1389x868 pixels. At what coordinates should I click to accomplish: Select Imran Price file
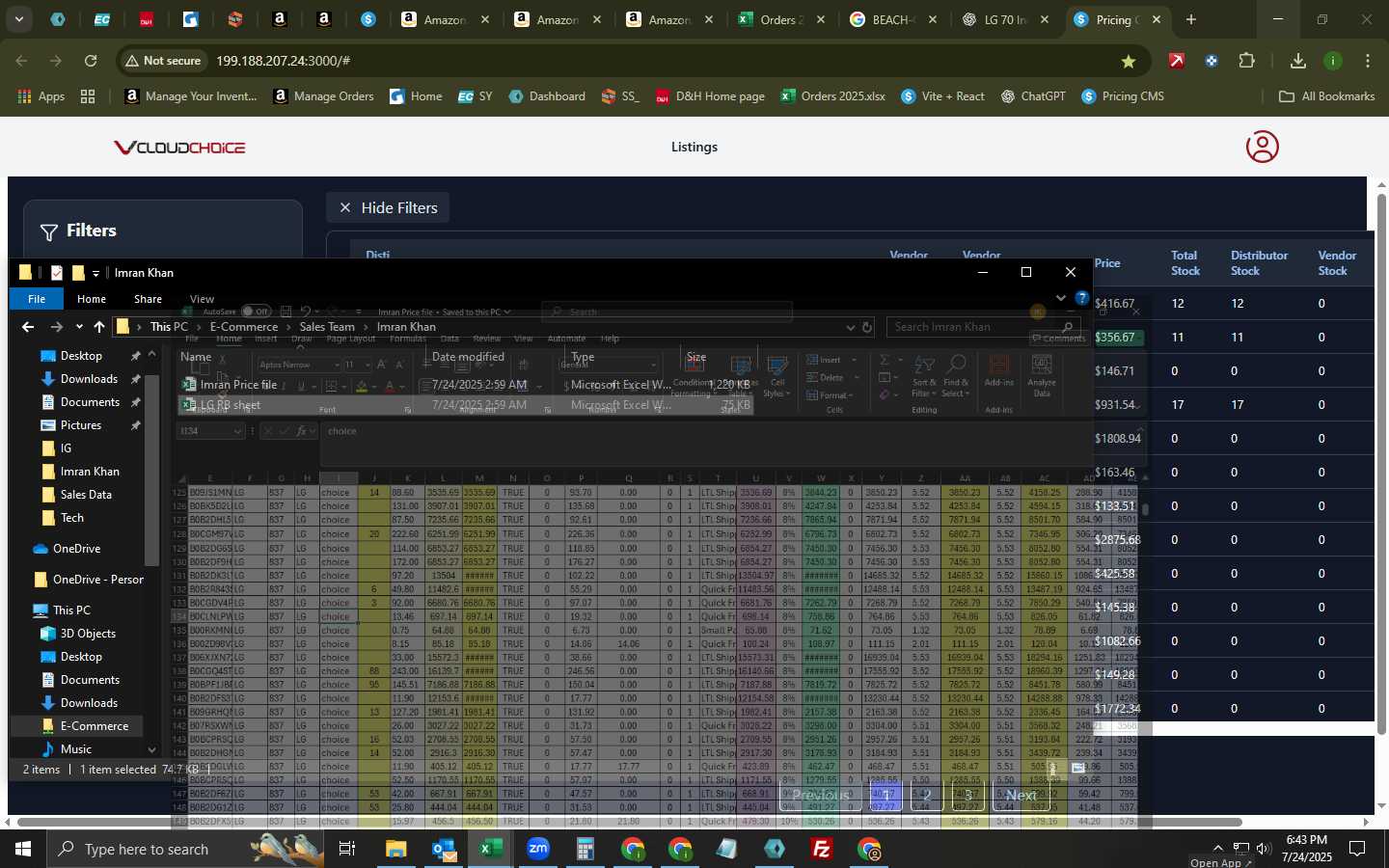[467, 385]
